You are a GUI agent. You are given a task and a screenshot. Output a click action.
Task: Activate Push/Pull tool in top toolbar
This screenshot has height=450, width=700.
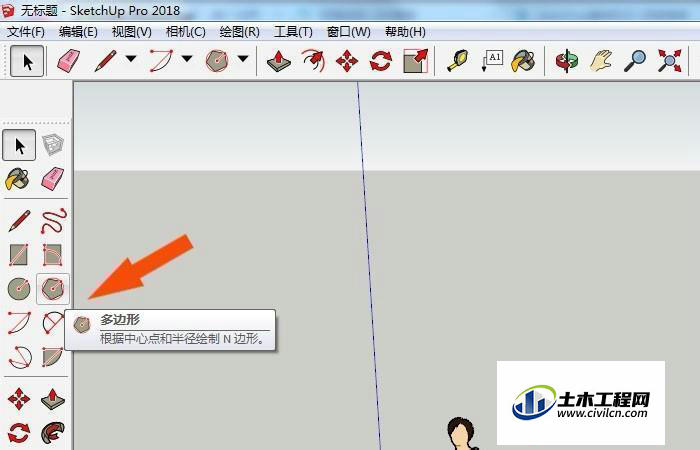pyautogui.click(x=279, y=61)
